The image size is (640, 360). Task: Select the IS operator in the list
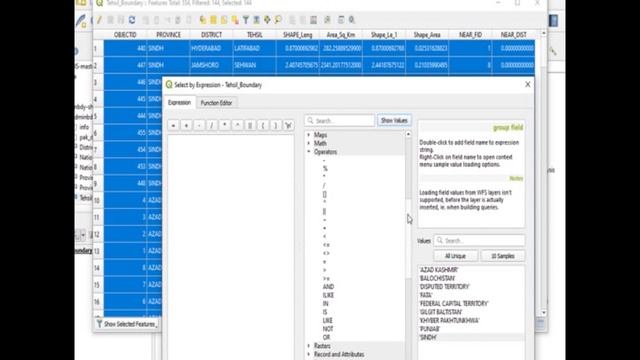tap(325, 312)
